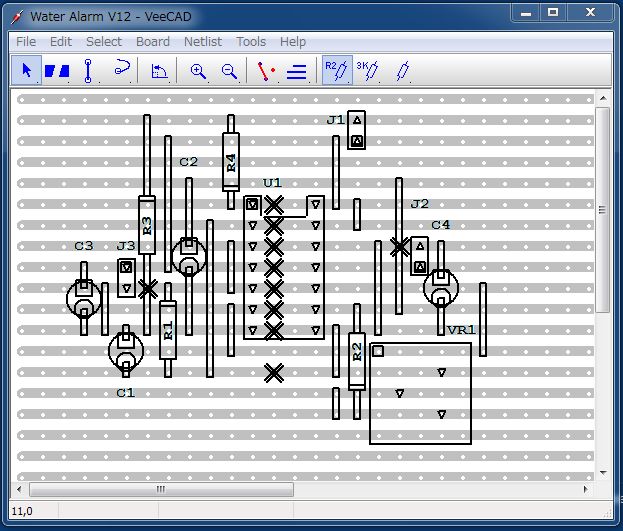Click the U1 label text

[x=272, y=183]
